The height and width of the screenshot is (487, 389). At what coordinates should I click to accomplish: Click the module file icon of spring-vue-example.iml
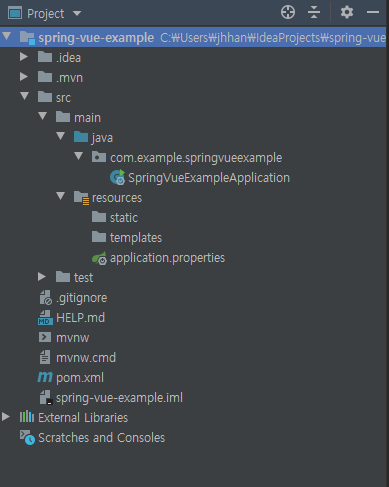(x=46, y=398)
